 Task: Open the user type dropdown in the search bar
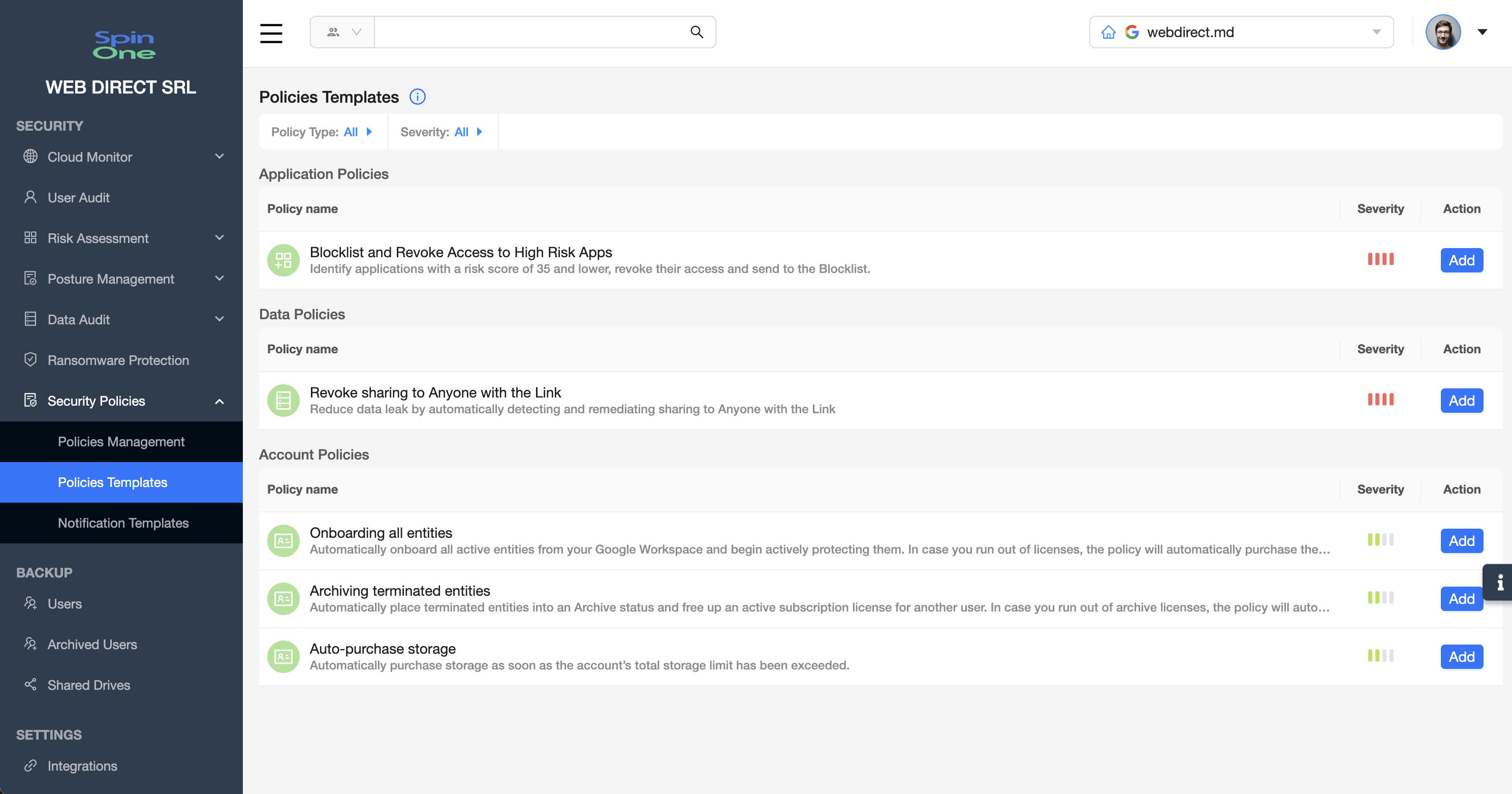click(343, 33)
